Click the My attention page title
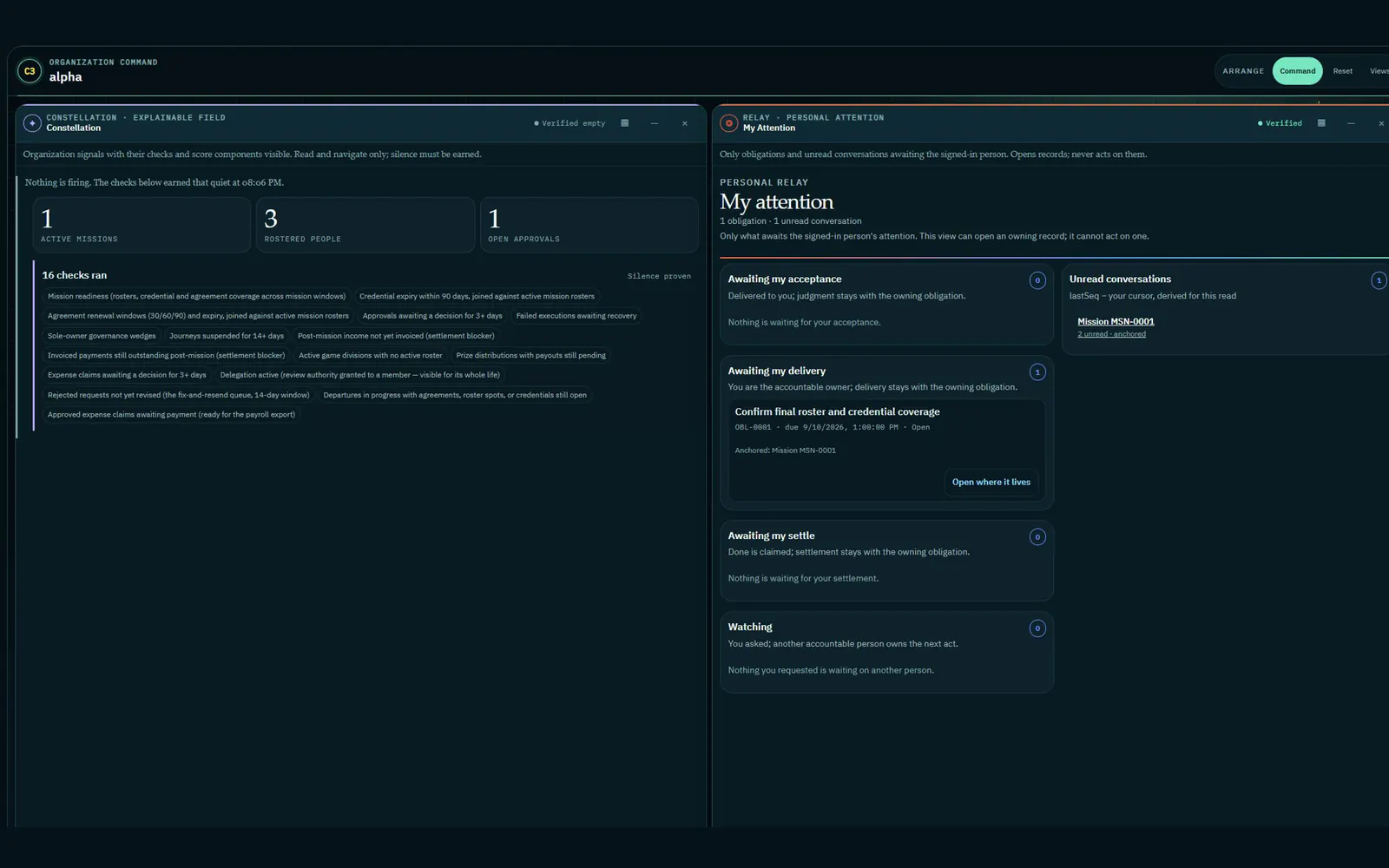 click(776, 202)
